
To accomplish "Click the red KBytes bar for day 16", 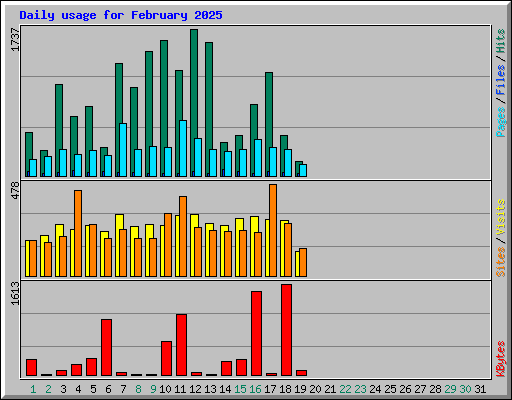I will click(256, 333).
